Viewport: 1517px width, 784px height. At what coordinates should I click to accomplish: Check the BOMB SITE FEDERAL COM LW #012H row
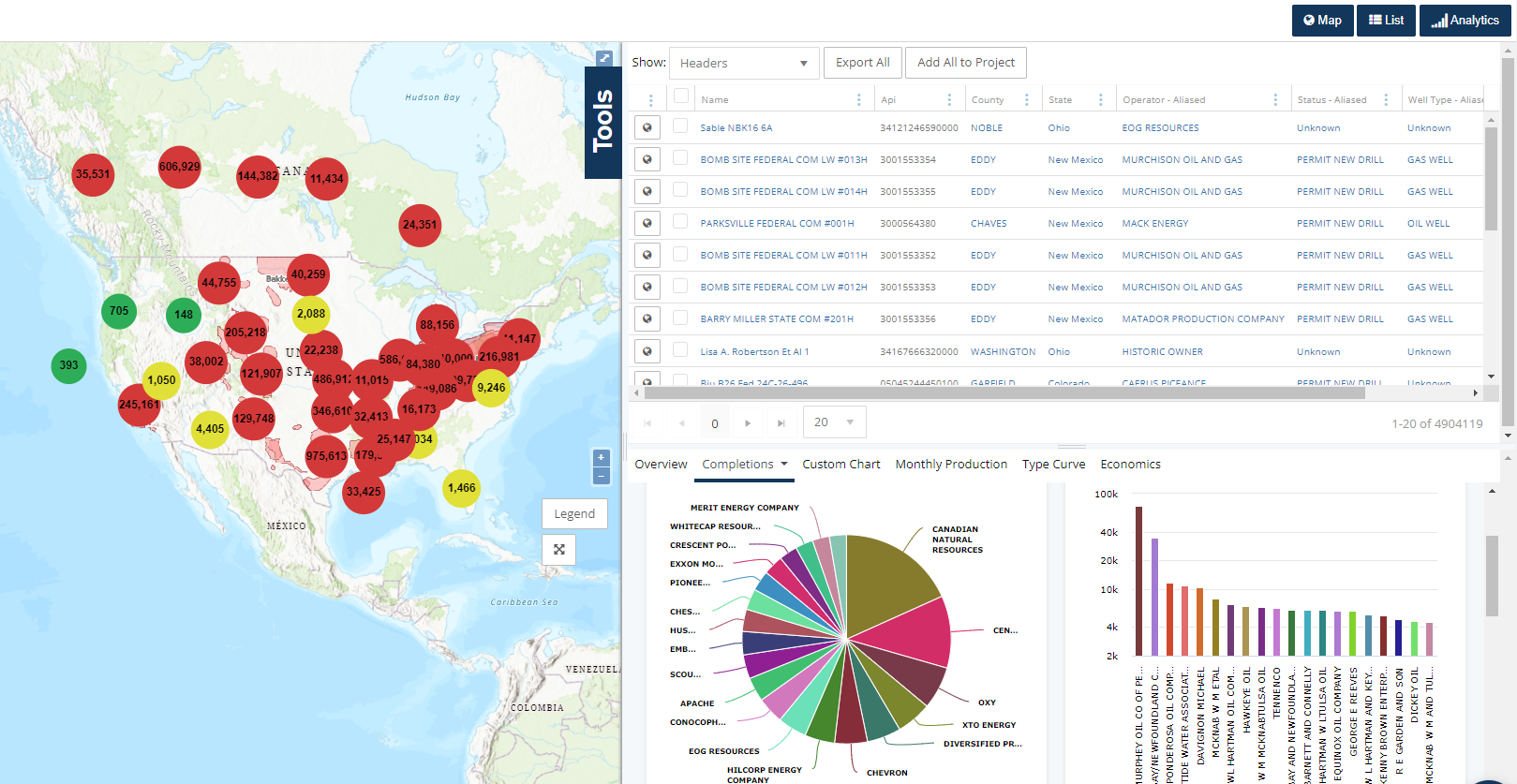(x=680, y=285)
